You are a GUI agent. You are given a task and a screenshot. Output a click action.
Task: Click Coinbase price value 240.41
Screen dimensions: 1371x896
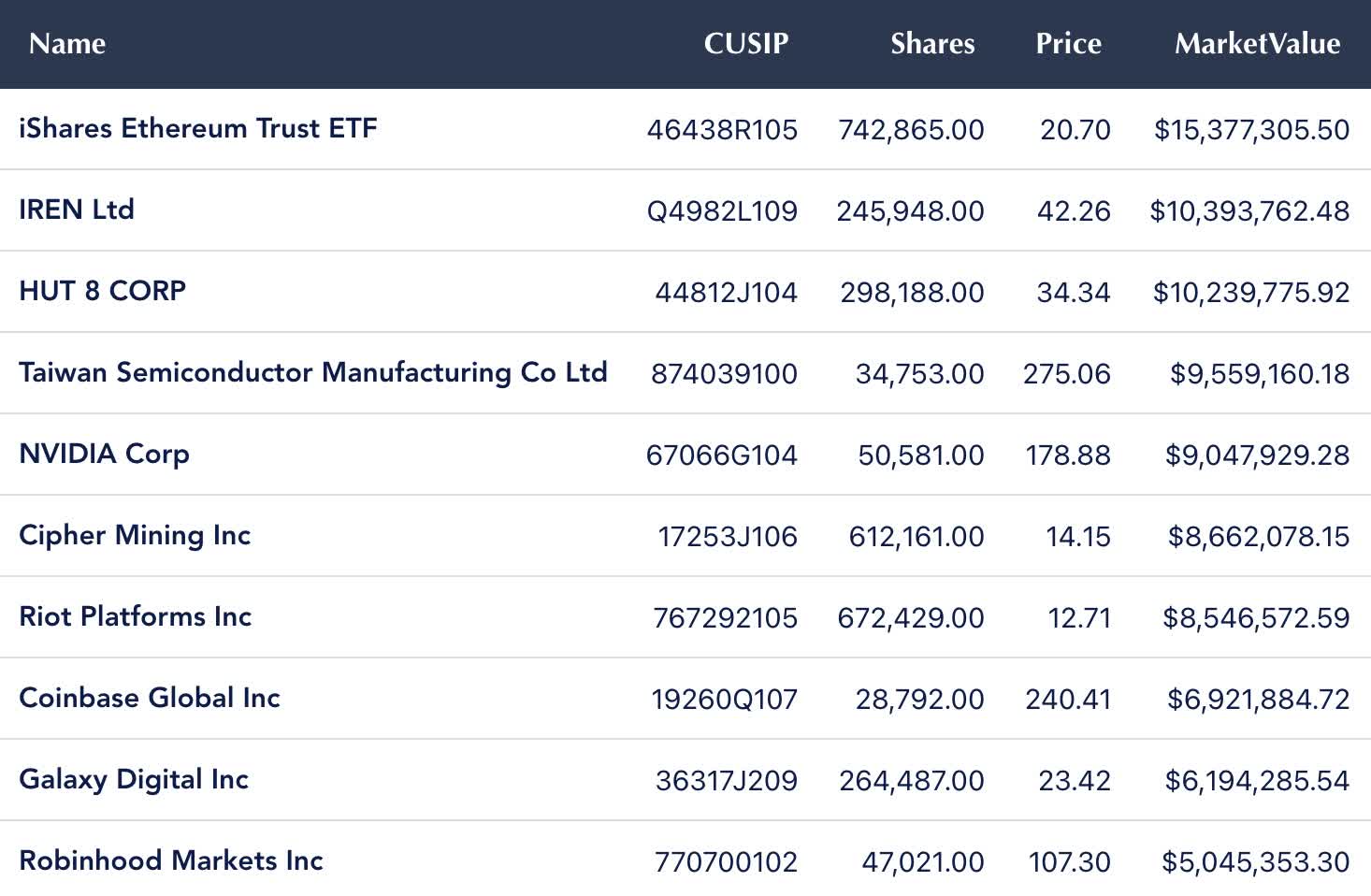[x=1068, y=700]
